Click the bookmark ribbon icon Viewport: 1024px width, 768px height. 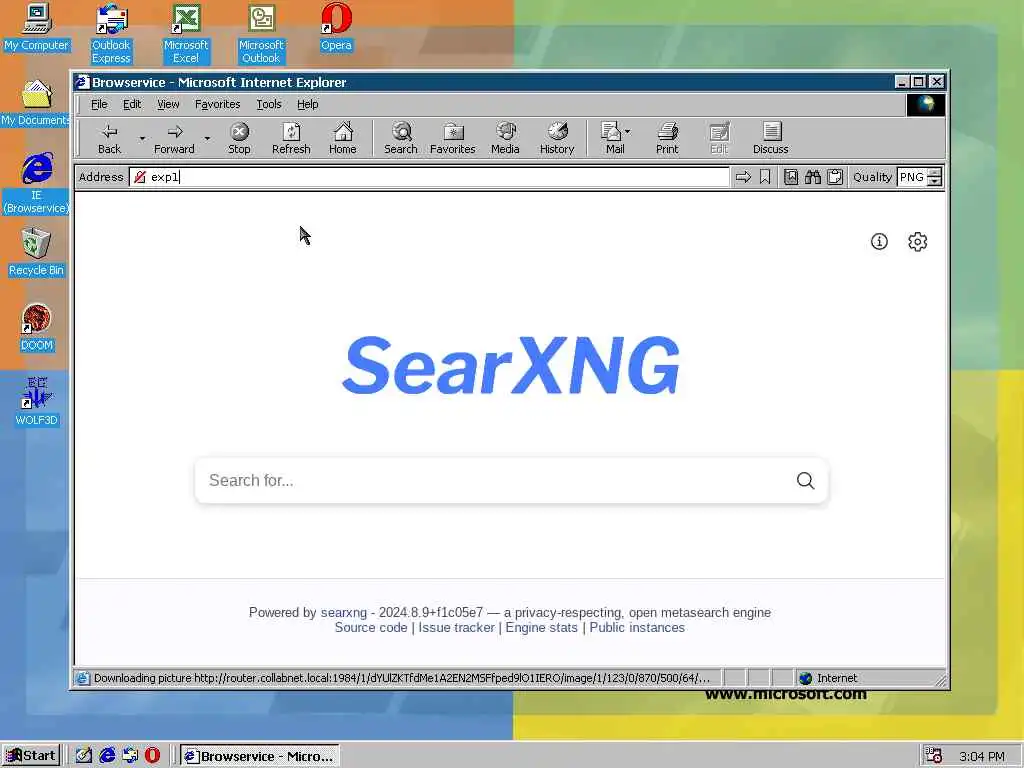click(x=765, y=177)
